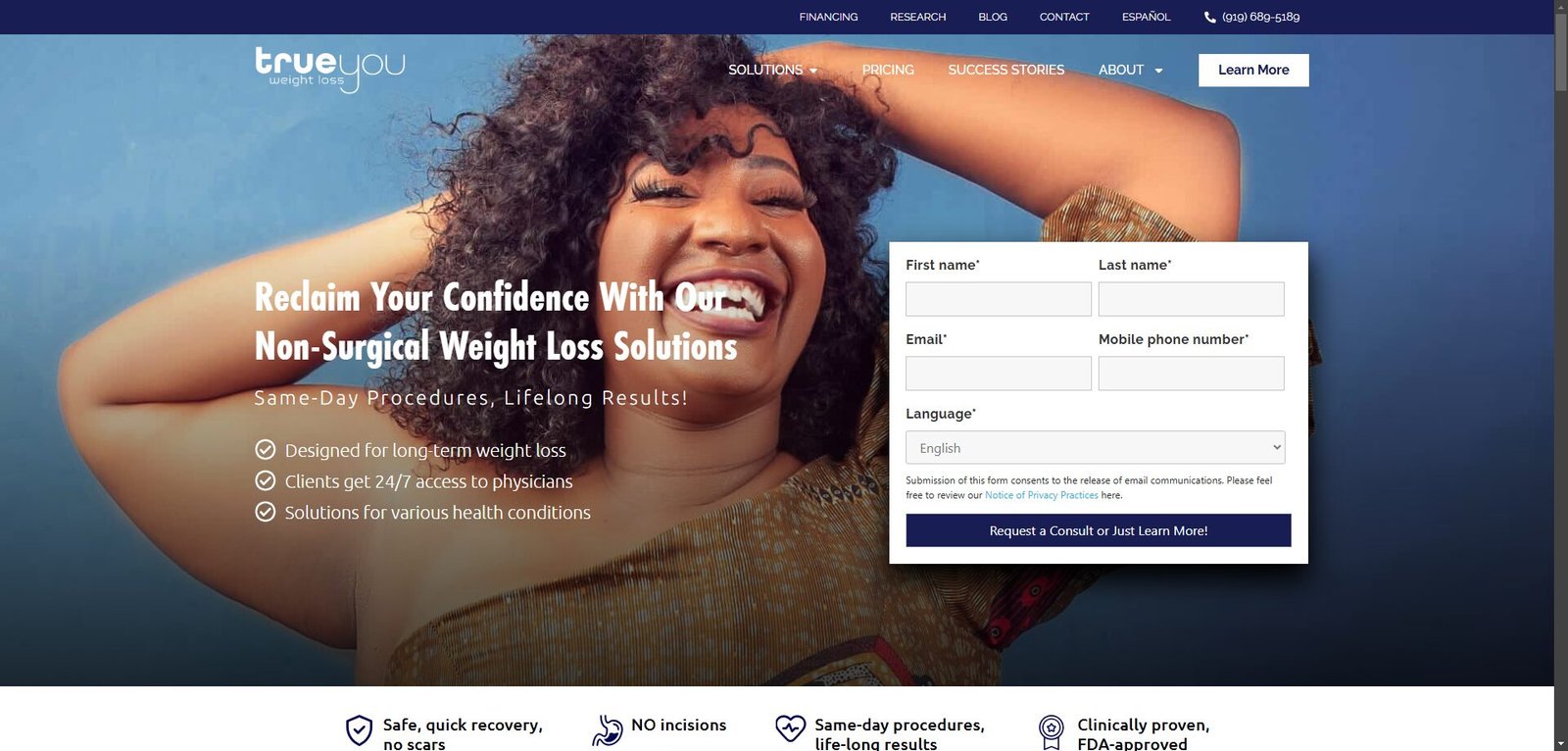Click the heart icon for same-day procedures
Viewport: 1568px width, 751px height.
coord(790,727)
